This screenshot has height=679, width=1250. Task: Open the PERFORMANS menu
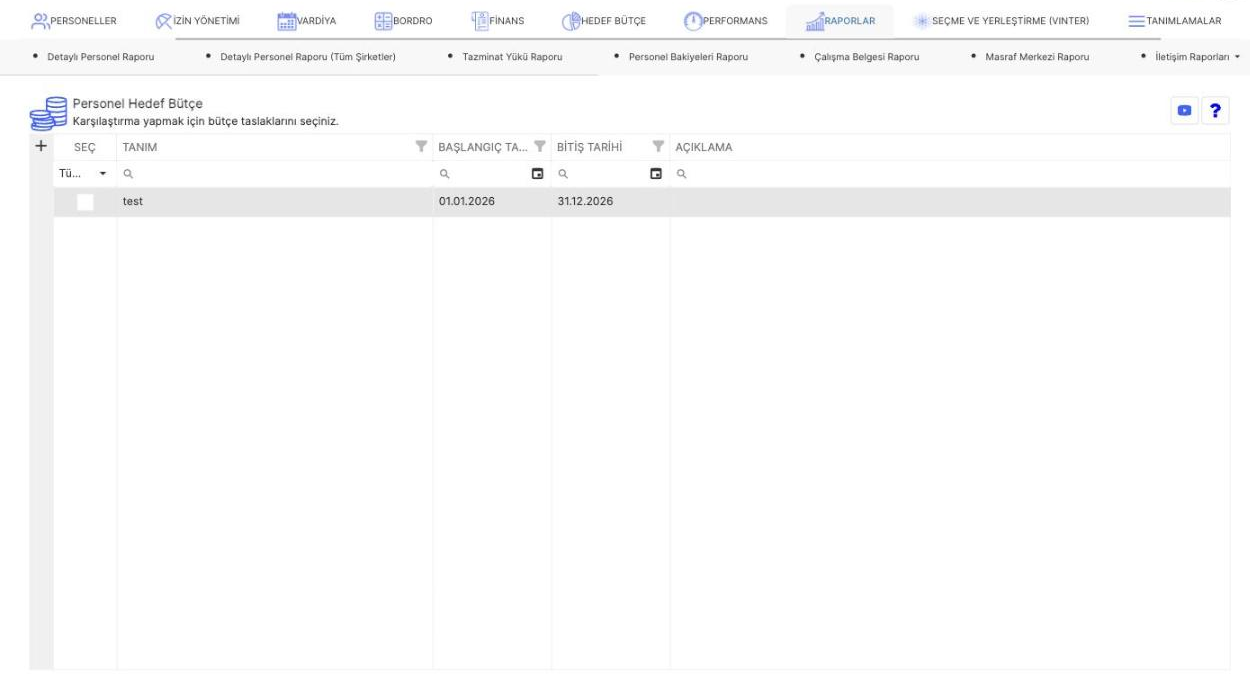click(726, 21)
